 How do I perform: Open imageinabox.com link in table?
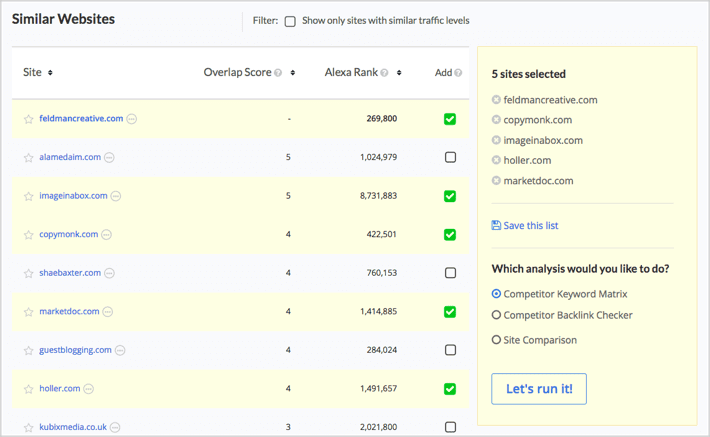[73, 196]
